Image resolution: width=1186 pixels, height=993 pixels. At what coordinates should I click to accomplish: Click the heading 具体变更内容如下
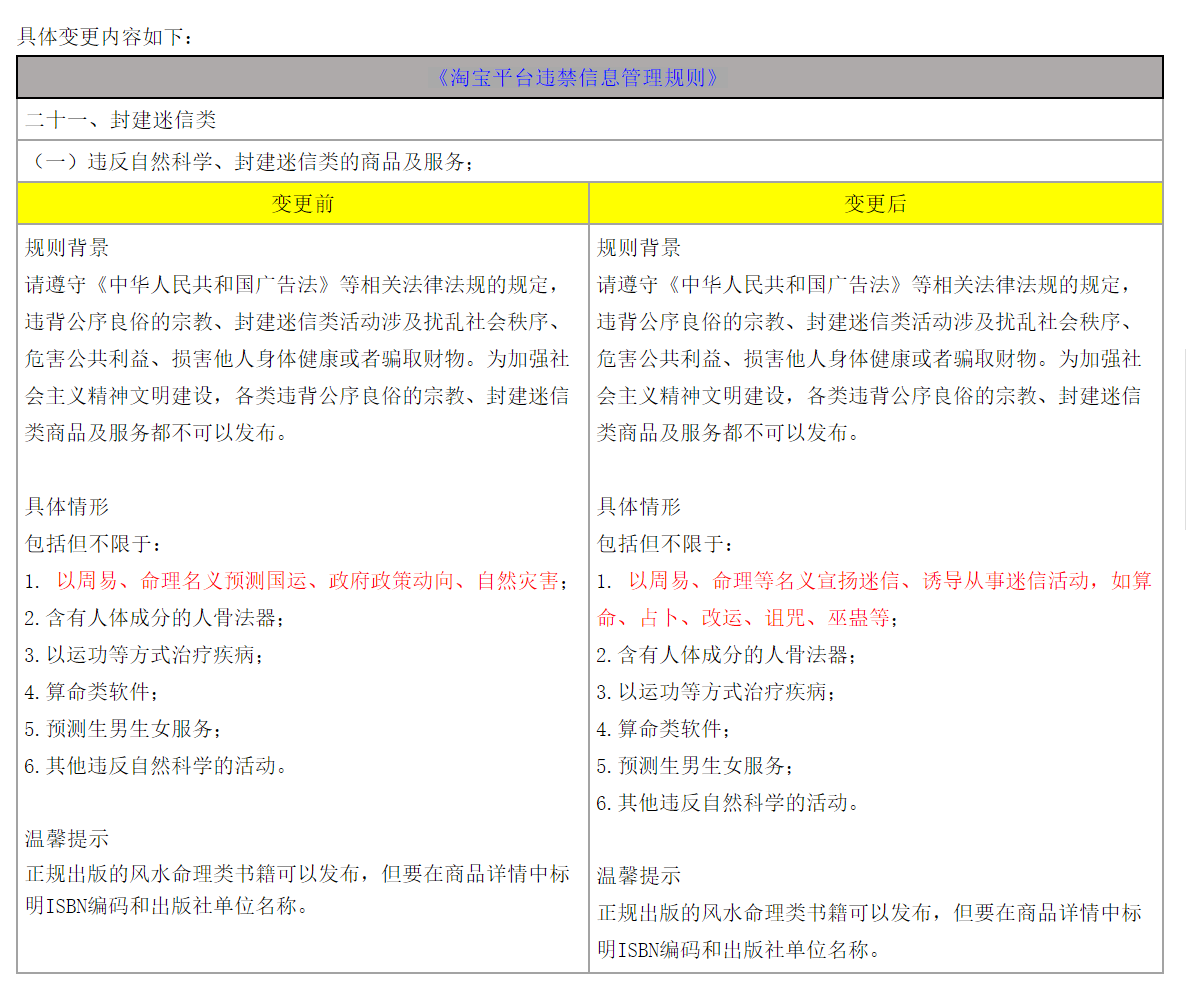[104, 36]
